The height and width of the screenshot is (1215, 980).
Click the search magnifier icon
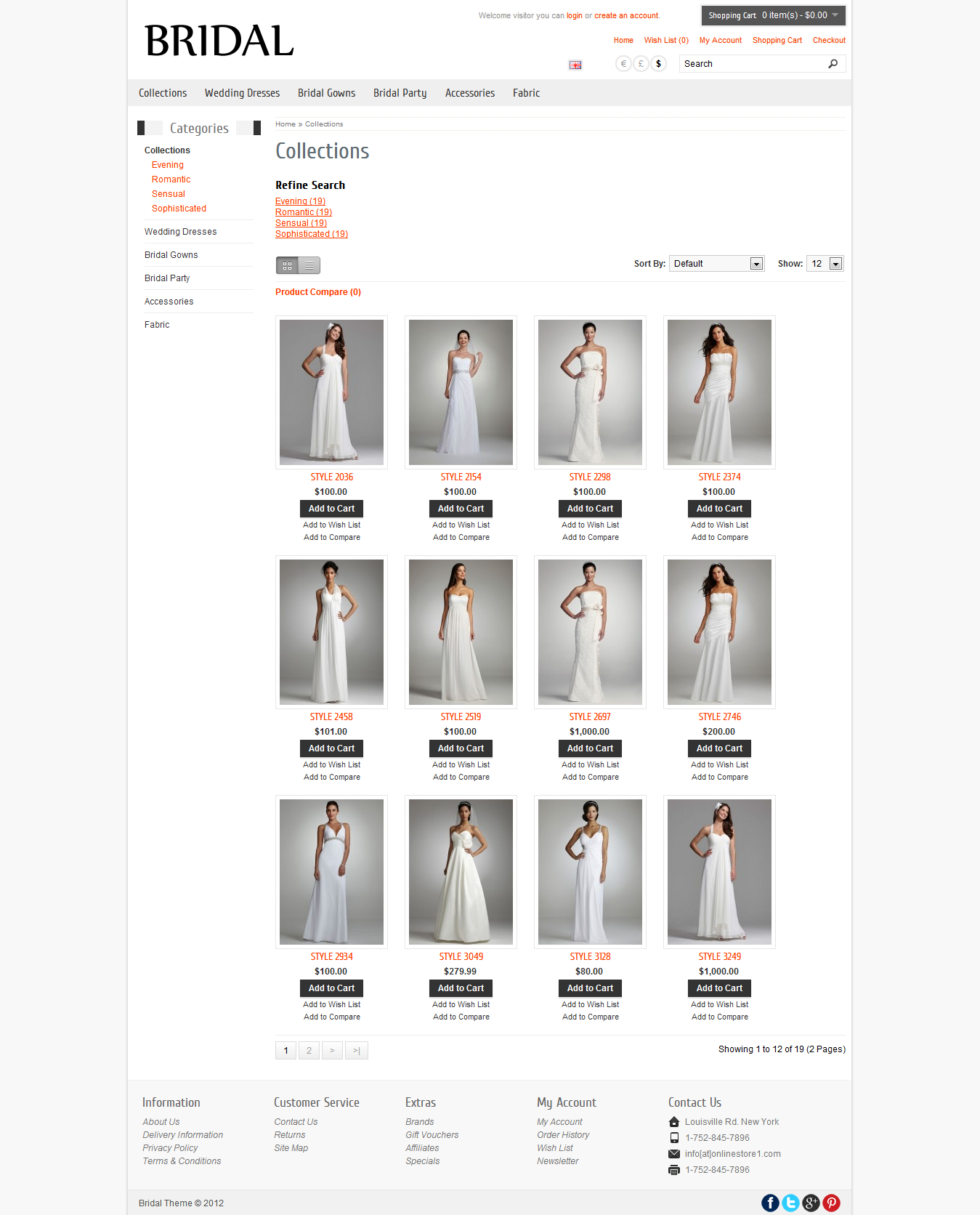click(x=833, y=64)
